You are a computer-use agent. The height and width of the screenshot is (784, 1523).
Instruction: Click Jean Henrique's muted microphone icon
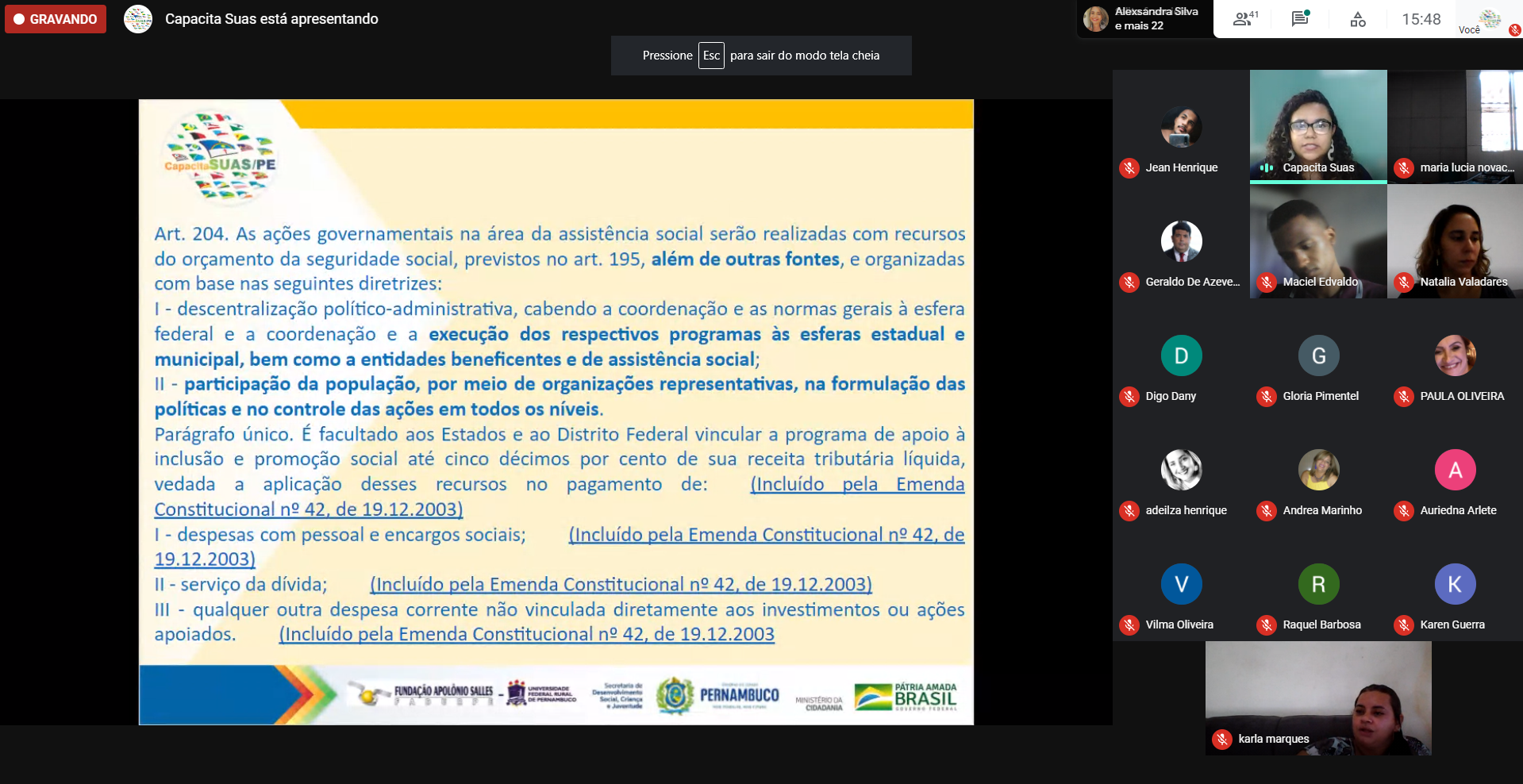click(x=1129, y=168)
